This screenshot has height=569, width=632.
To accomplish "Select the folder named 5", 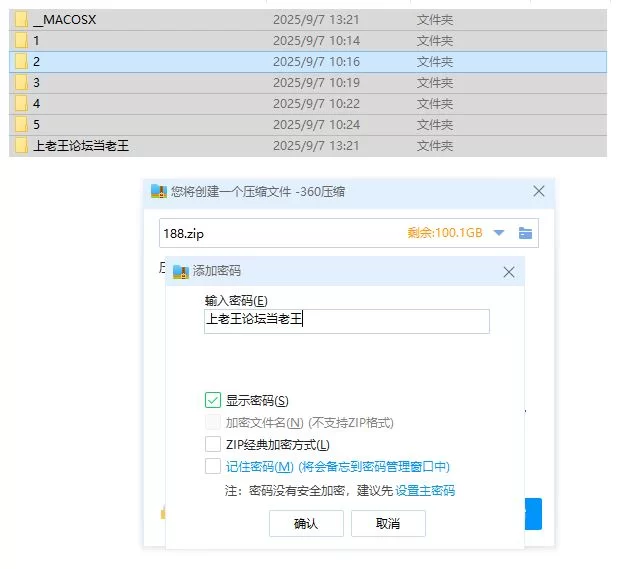I will click(36, 125).
